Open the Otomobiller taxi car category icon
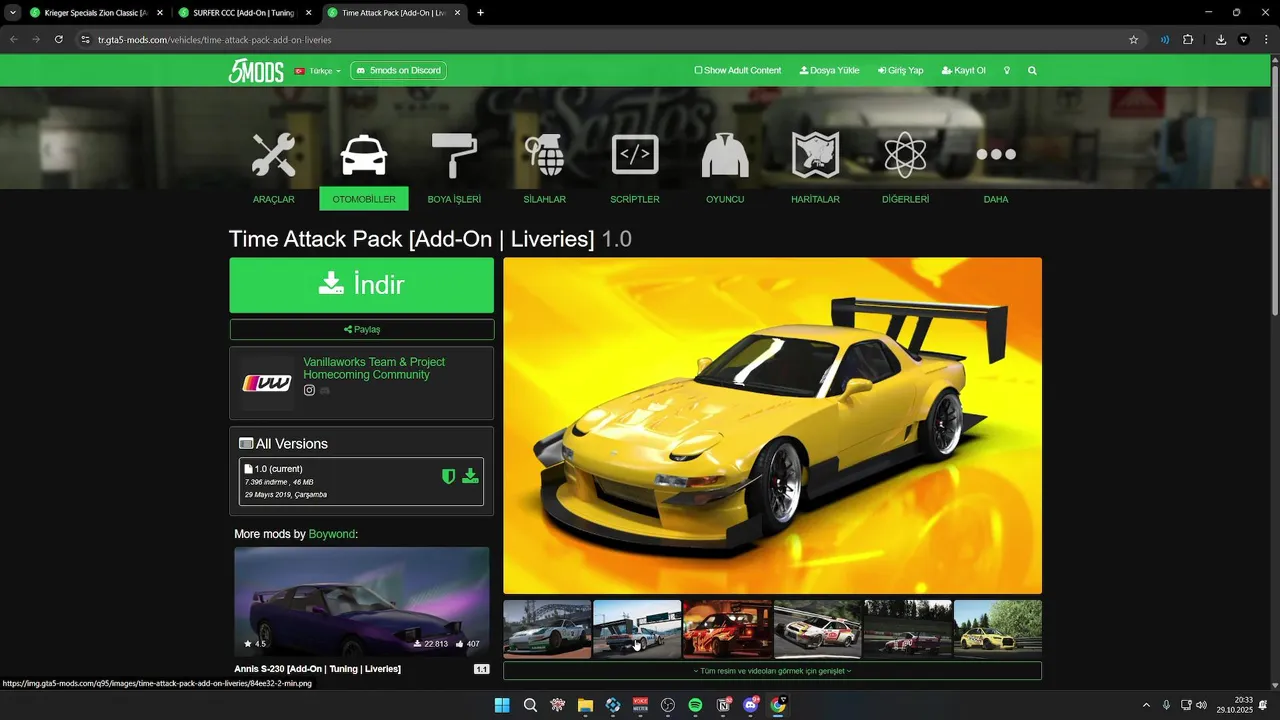The width and height of the screenshot is (1280, 720). point(364,155)
